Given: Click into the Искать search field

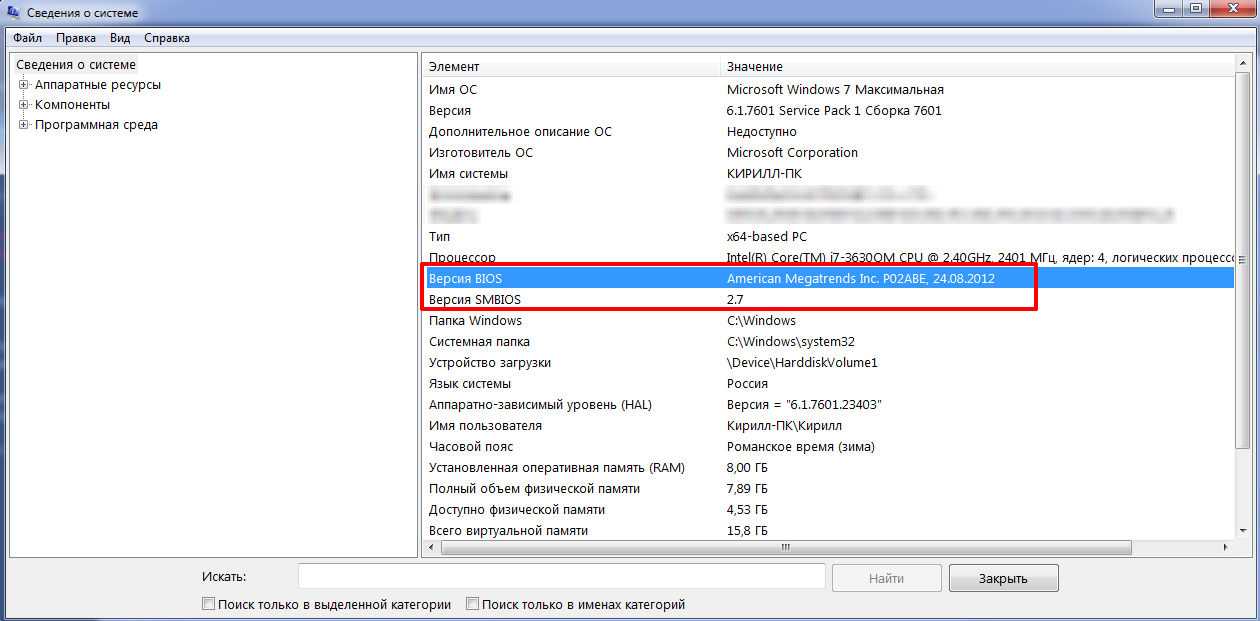Looking at the screenshot, I should point(561,577).
